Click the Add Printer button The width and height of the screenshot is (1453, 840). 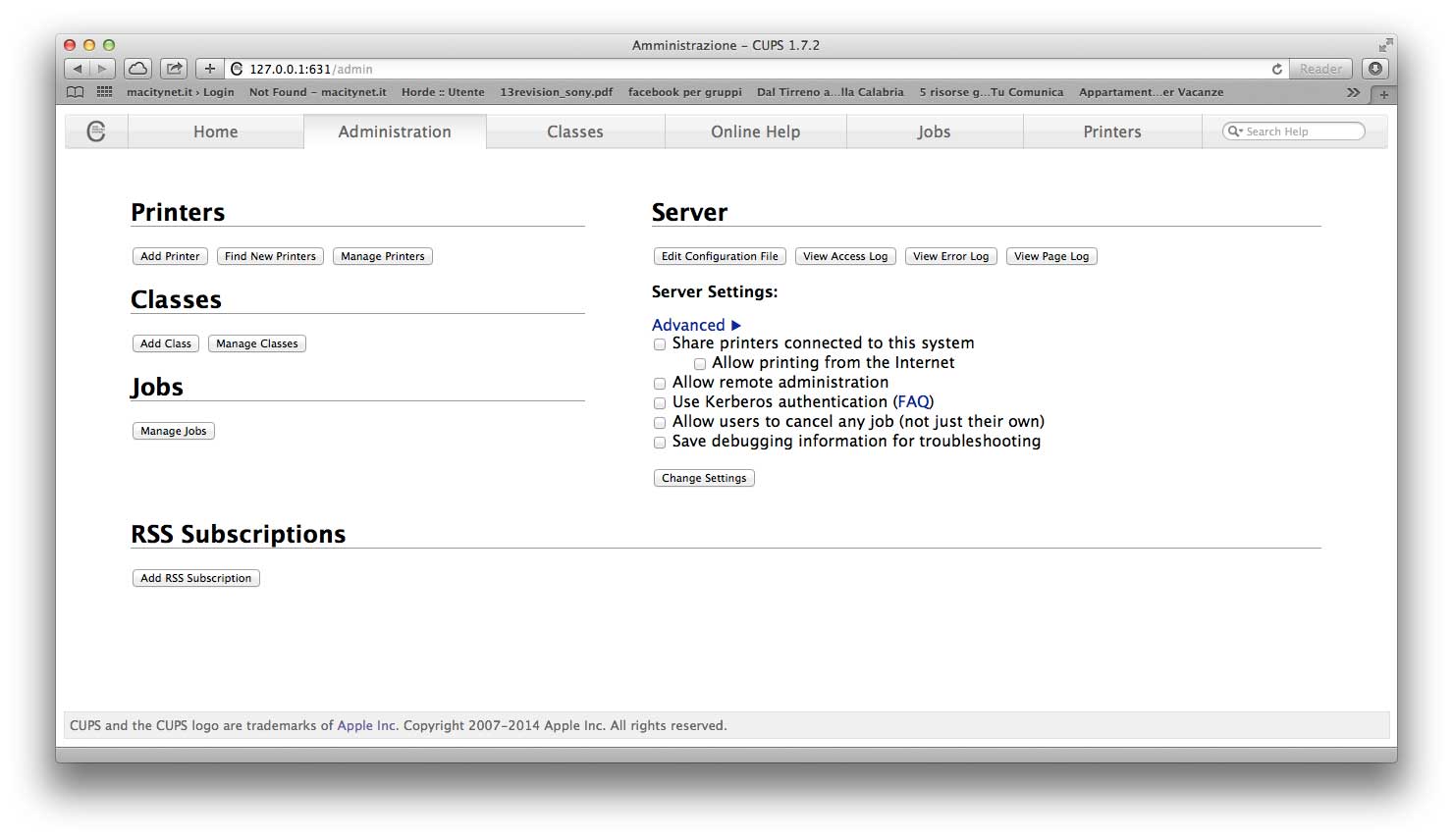(x=170, y=256)
